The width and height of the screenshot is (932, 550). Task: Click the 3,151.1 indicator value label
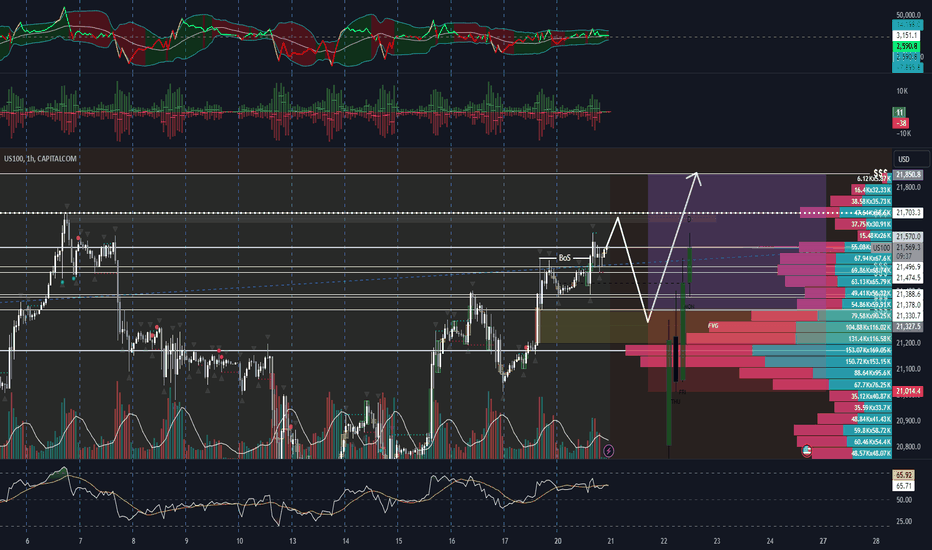tap(907, 36)
